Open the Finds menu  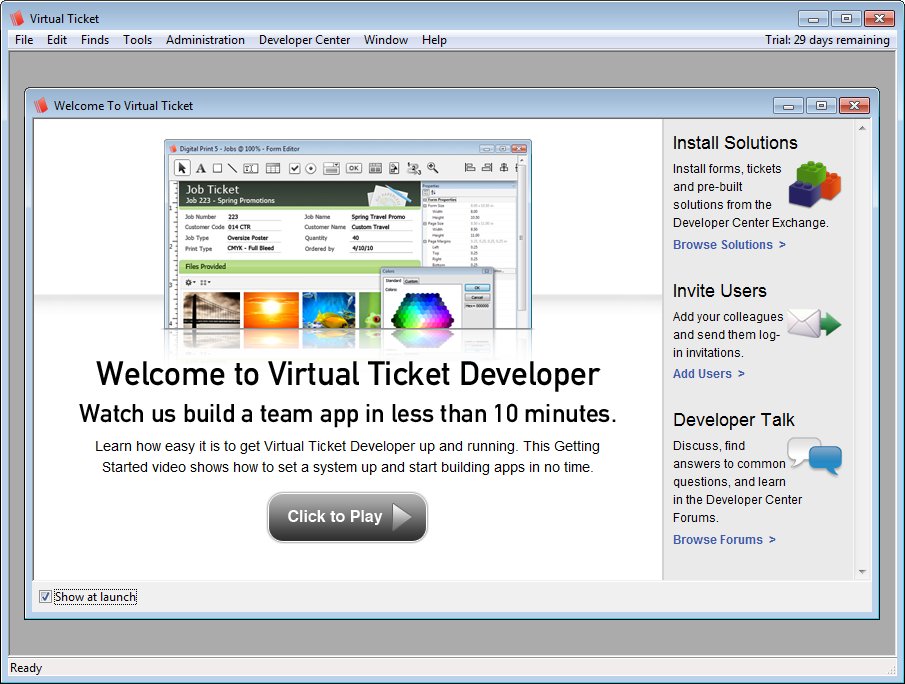[95, 40]
